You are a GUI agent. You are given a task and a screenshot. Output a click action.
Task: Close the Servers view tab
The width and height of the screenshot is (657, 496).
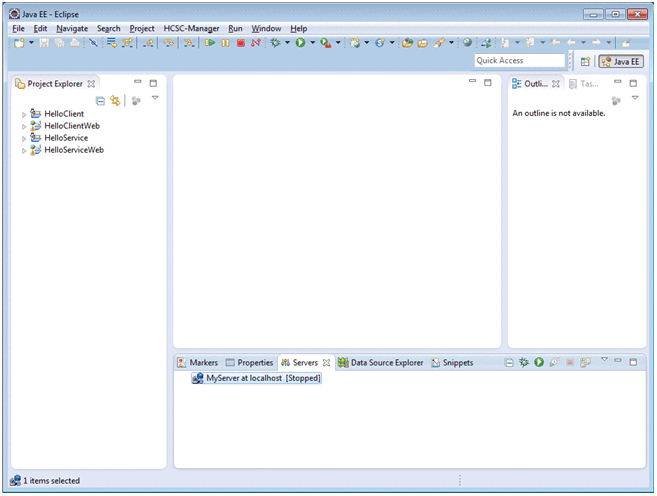(326, 362)
